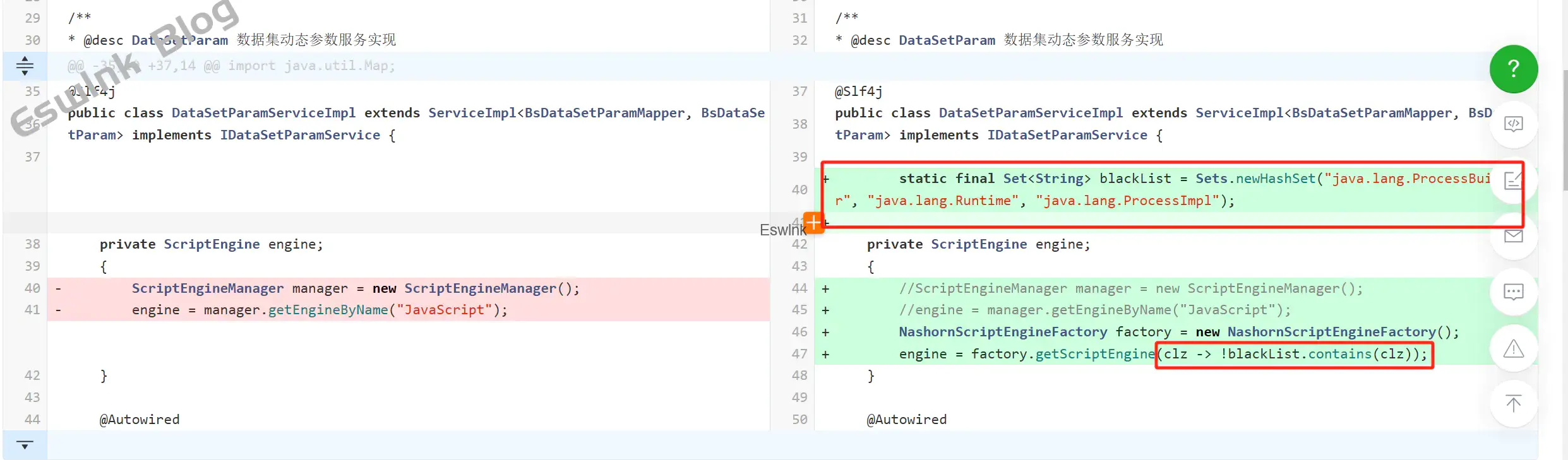Expand hidden lines above the diff hunk
The image size is (1568, 460).
click(25, 66)
